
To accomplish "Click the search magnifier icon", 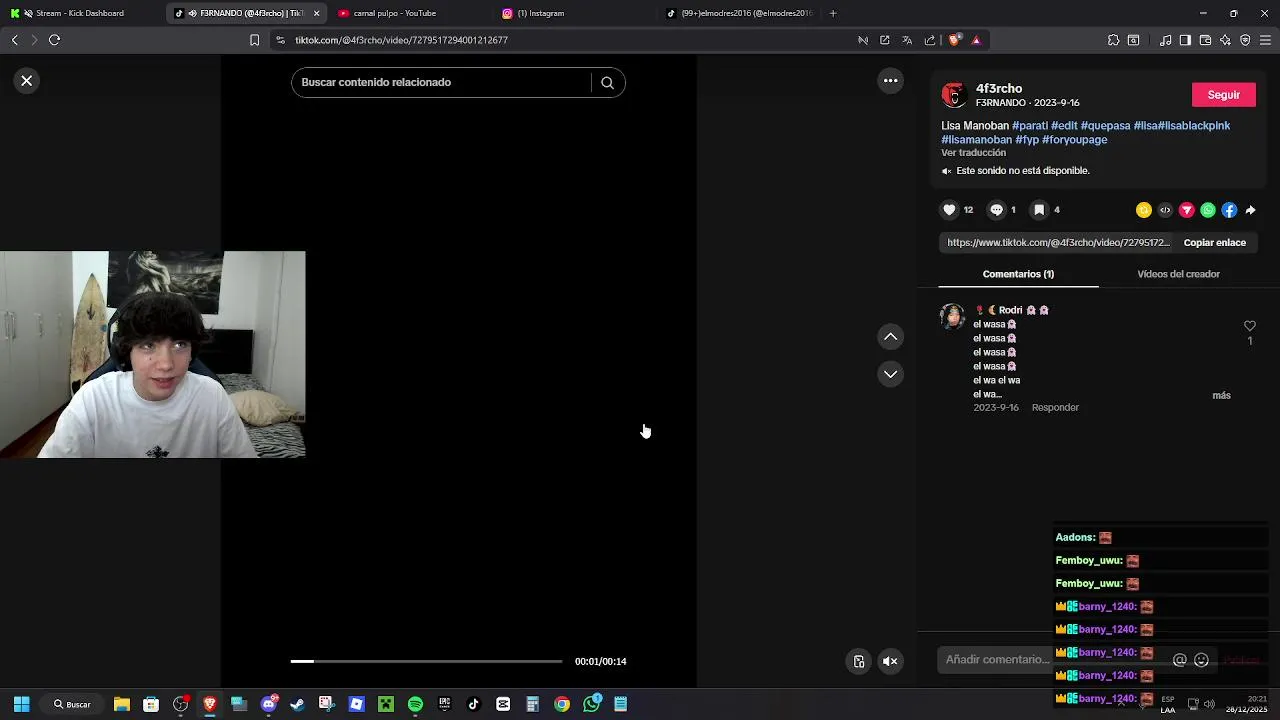I will [607, 83].
